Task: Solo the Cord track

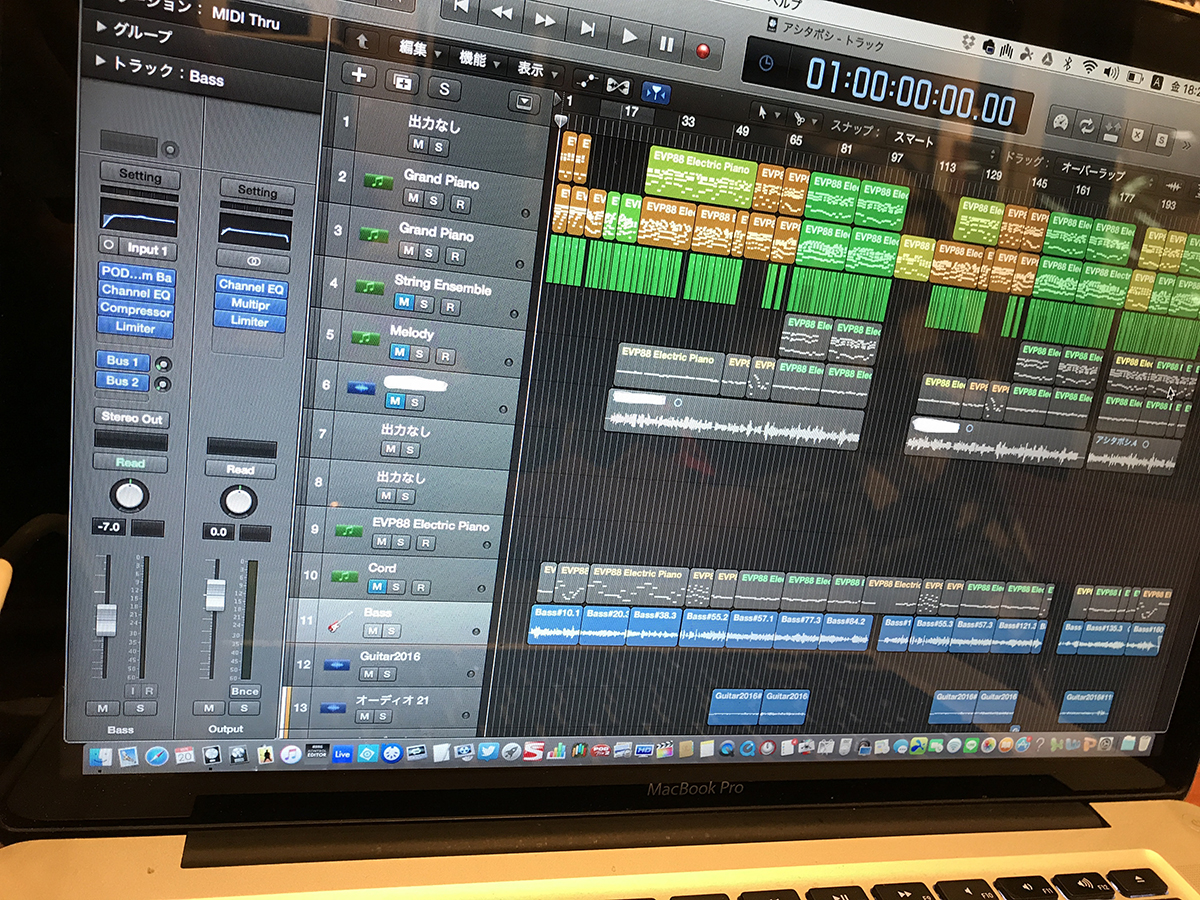Action: click(x=396, y=587)
